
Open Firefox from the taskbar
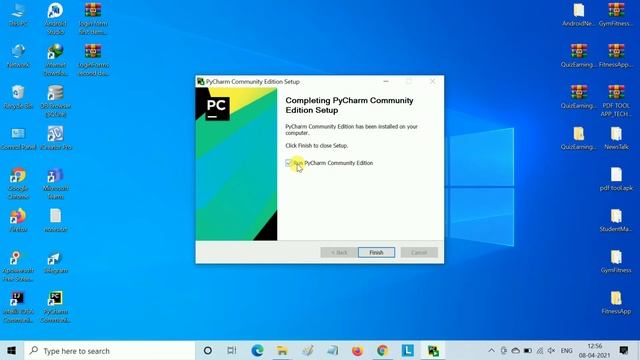(357, 351)
